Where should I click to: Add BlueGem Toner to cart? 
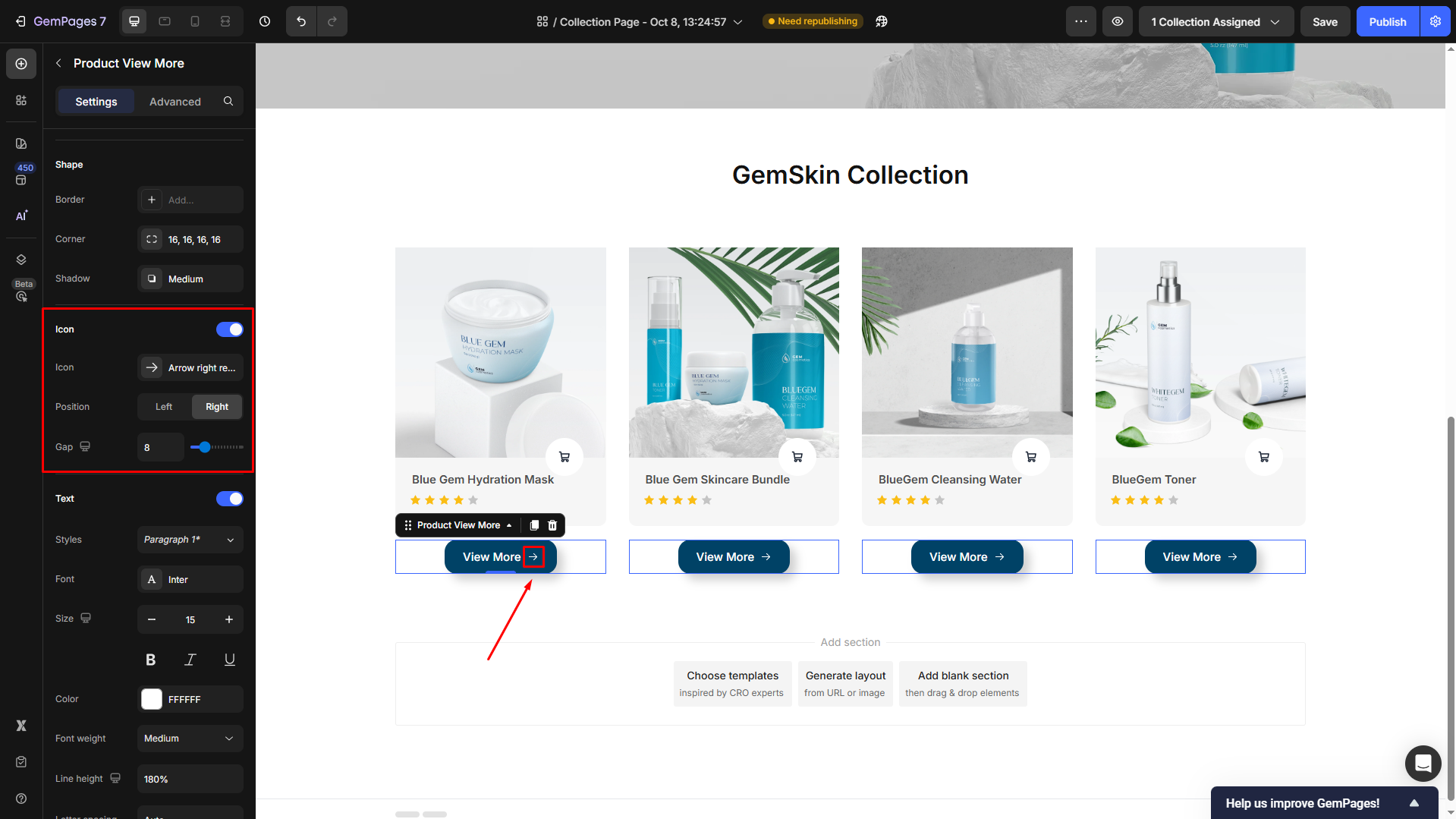[1264, 457]
